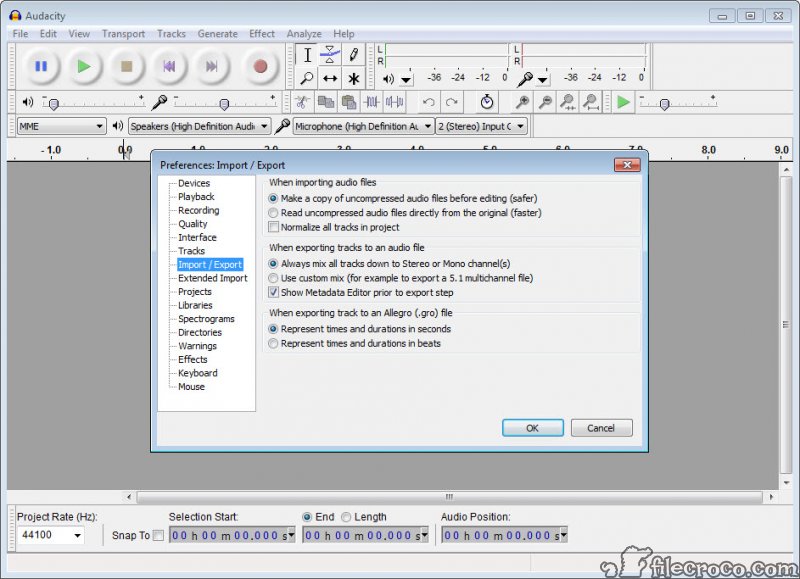Click the Copy icon in edit toolbar
The width and height of the screenshot is (800, 579).
326,103
